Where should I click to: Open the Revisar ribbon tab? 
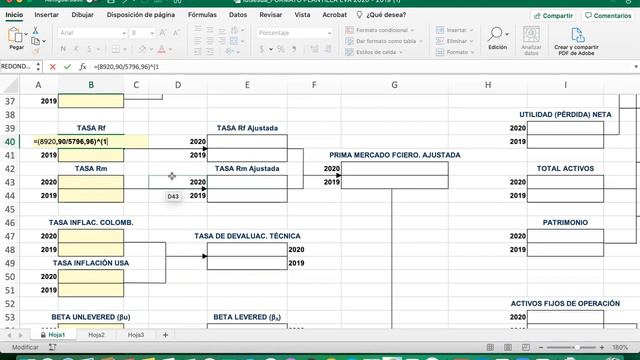click(271, 15)
